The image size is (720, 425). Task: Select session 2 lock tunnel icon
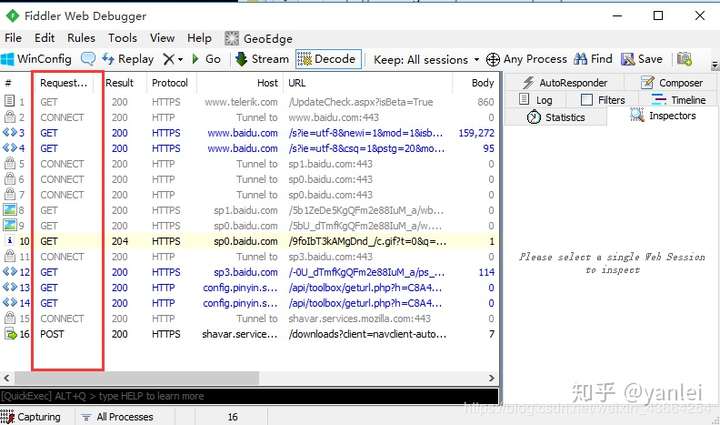click(10, 117)
